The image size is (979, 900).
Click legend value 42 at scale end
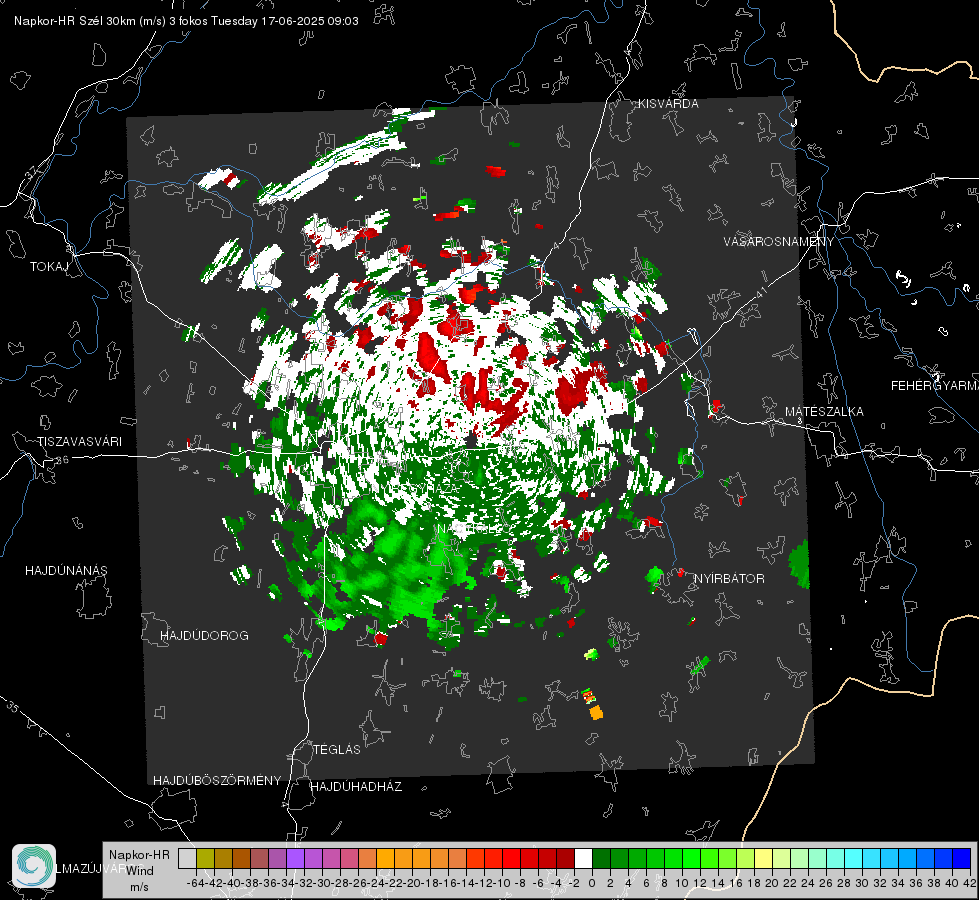click(970, 883)
